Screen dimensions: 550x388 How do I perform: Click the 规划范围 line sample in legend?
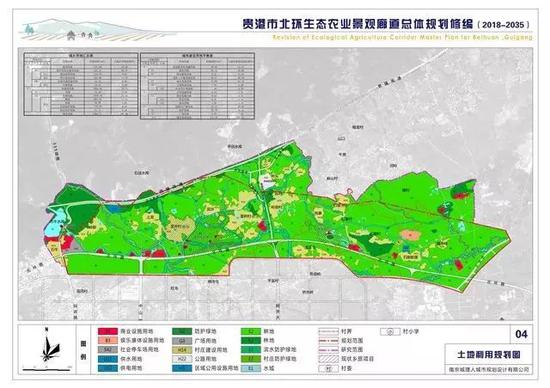tap(329, 341)
